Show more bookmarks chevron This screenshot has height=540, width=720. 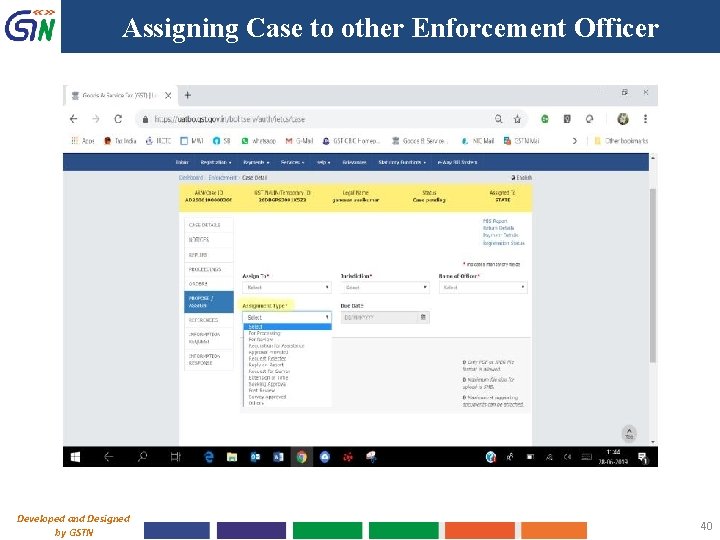pyautogui.click(x=574, y=141)
